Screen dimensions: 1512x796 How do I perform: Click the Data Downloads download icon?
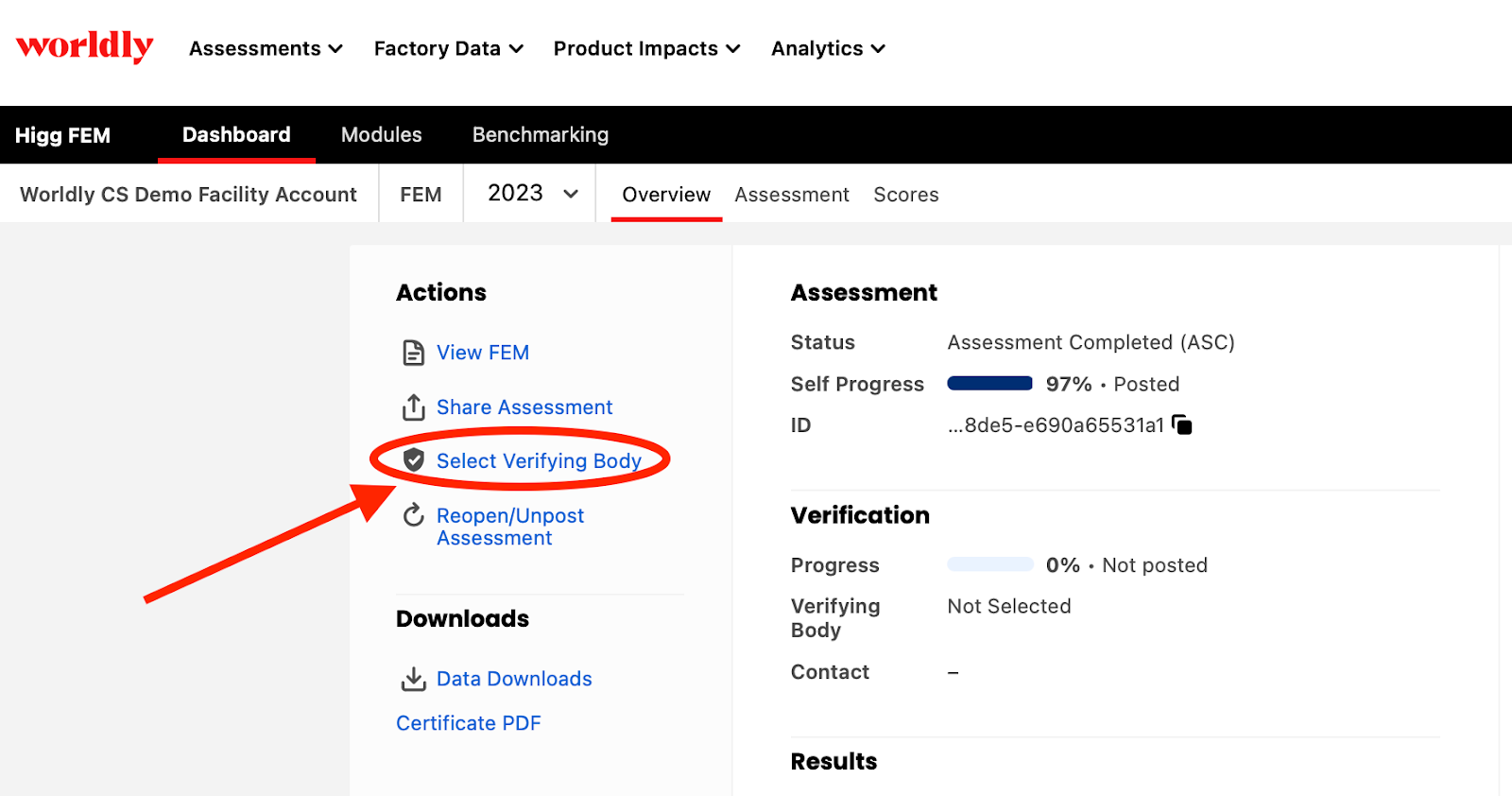414,679
